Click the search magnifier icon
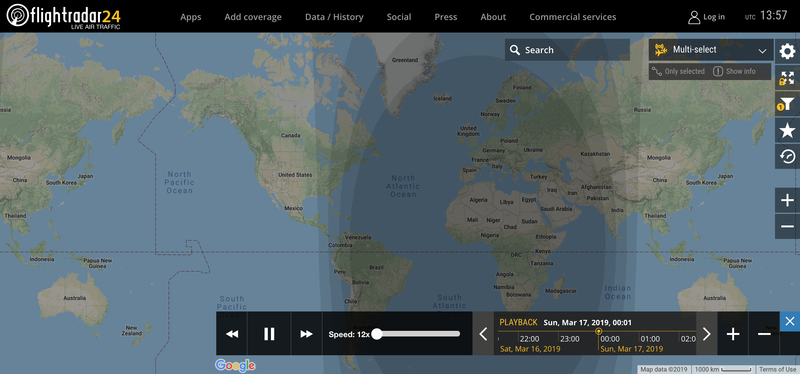This screenshot has height=374, width=800. click(x=515, y=50)
